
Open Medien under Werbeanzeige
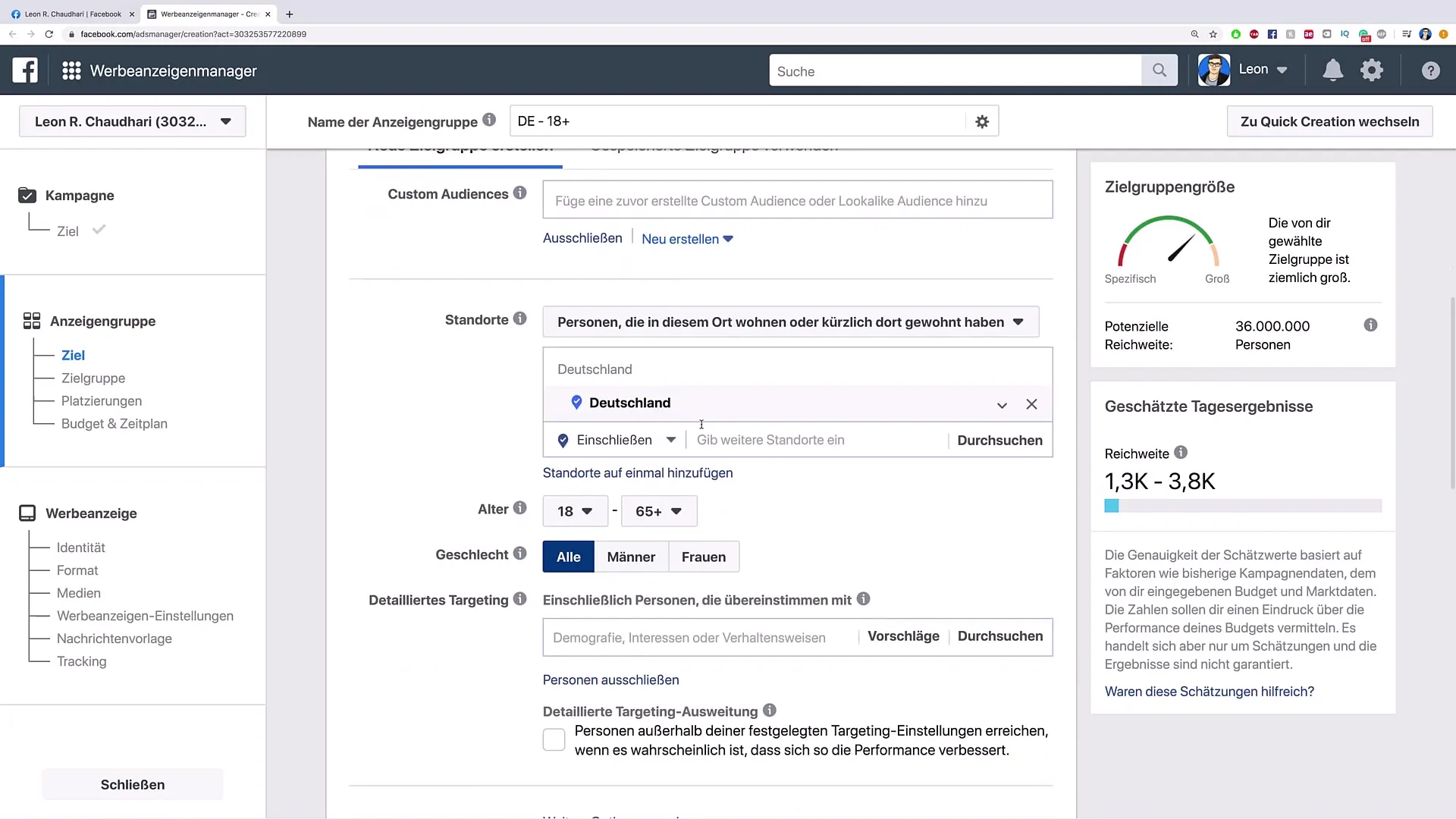click(x=79, y=593)
